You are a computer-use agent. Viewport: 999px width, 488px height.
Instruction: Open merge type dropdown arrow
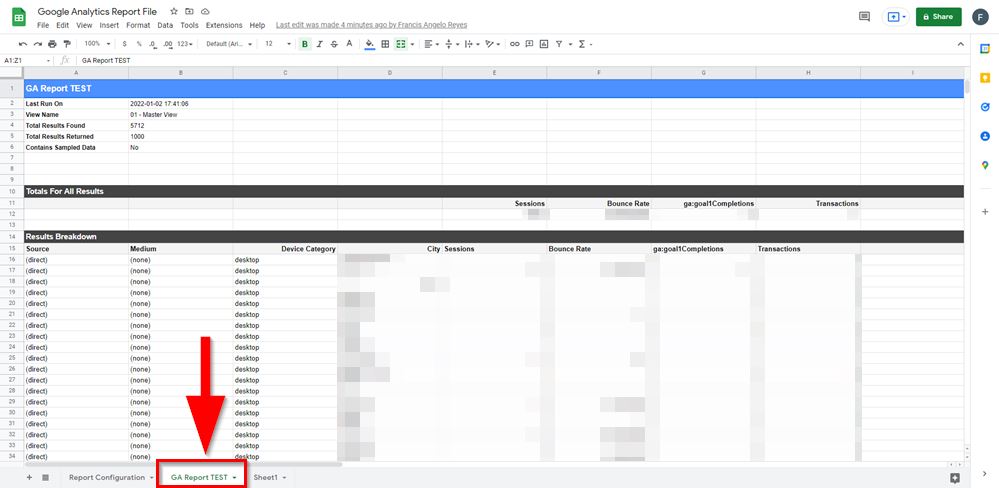click(412, 45)
